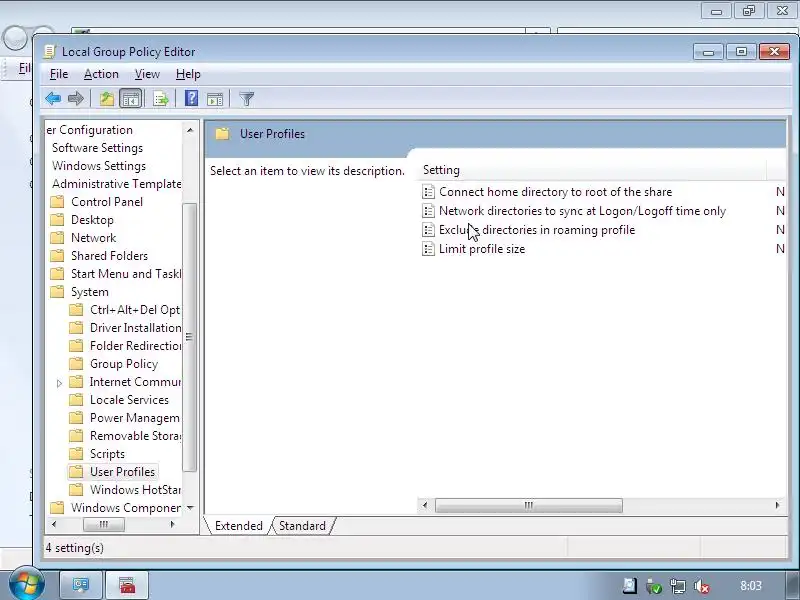Select Windows Settings in the tree
This screenshot has width=800, height=600.
point(99,166)
